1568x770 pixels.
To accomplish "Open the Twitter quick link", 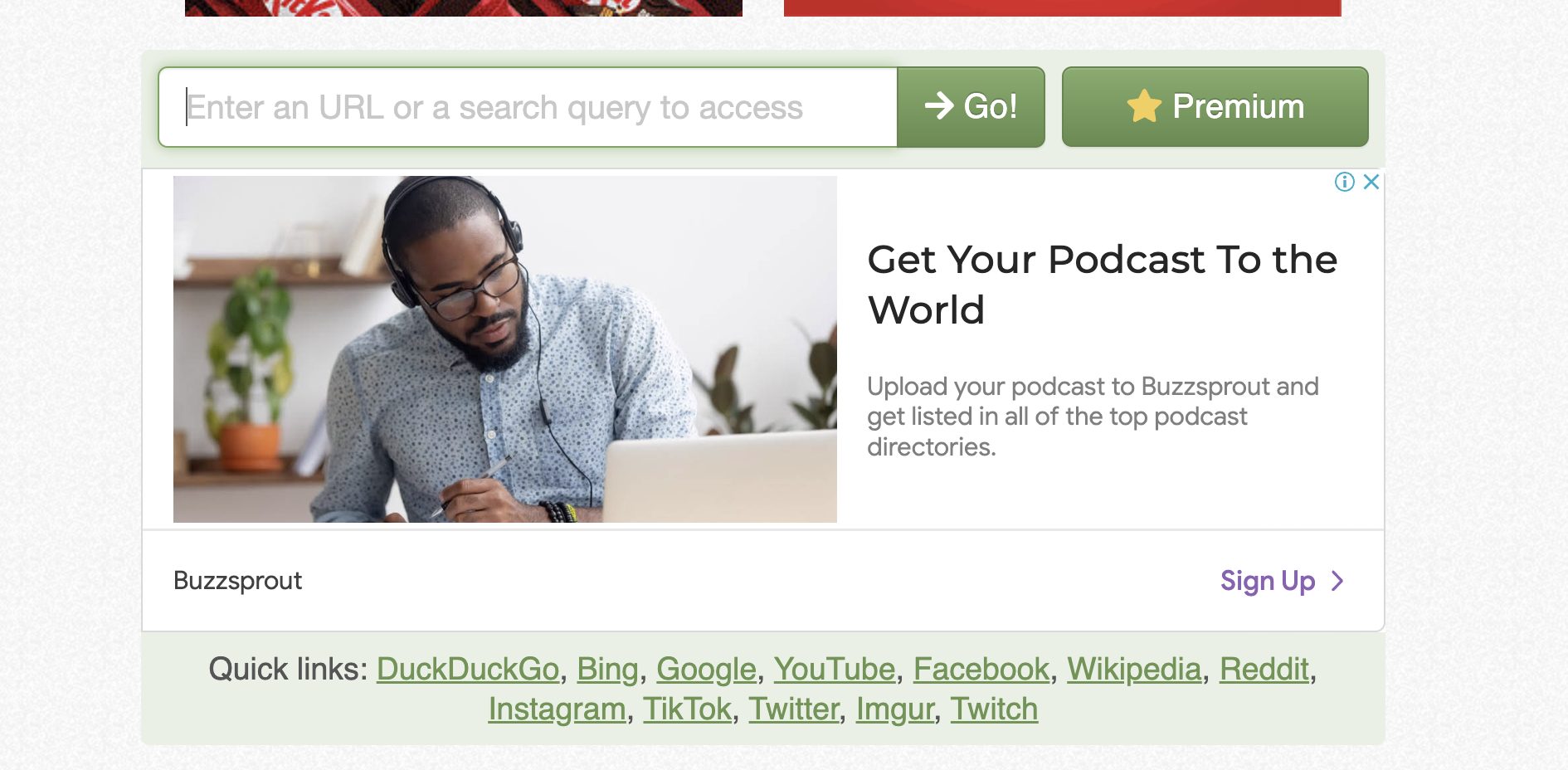I will click(794, 709).
